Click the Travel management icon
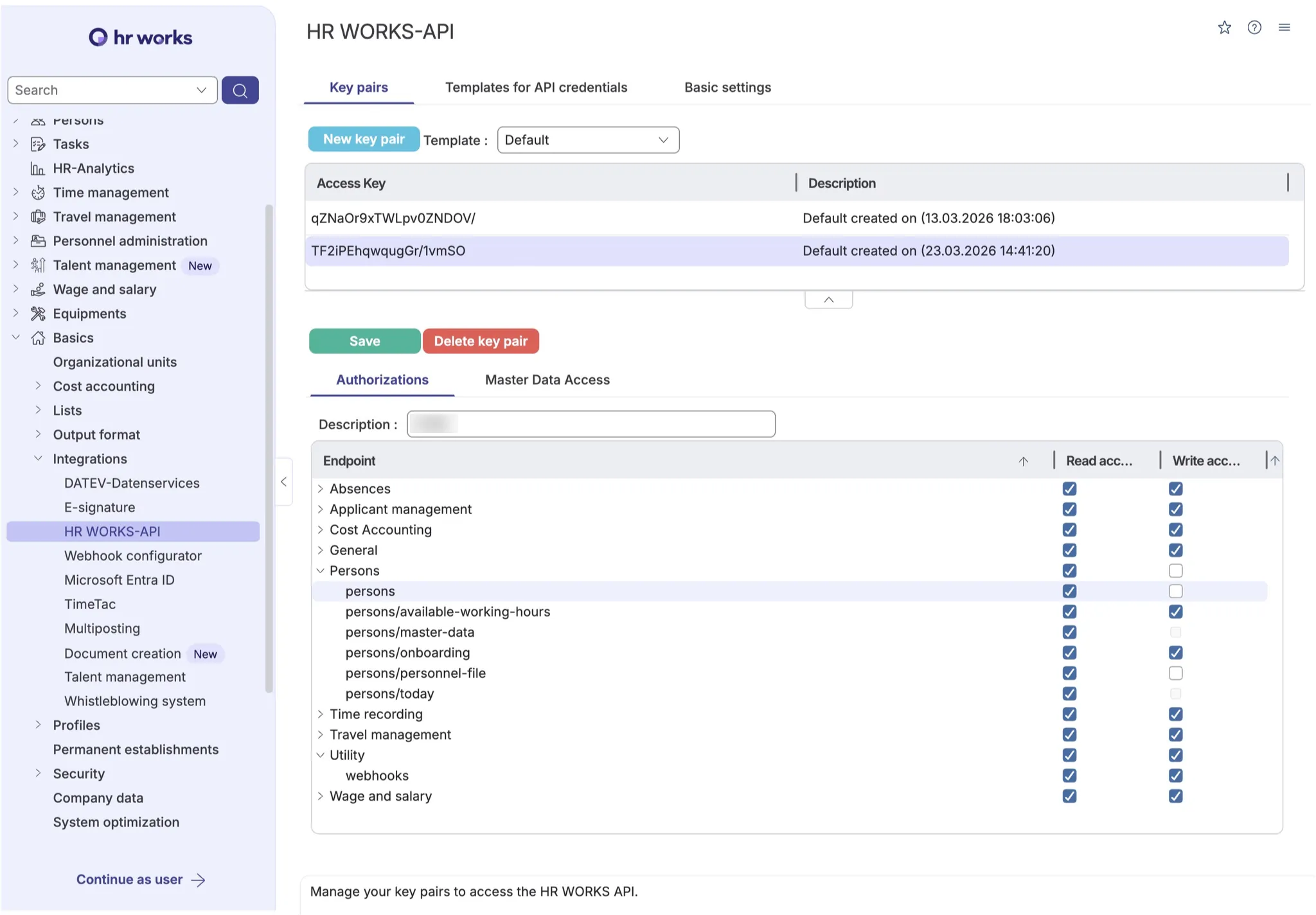 tap(38, 217)
